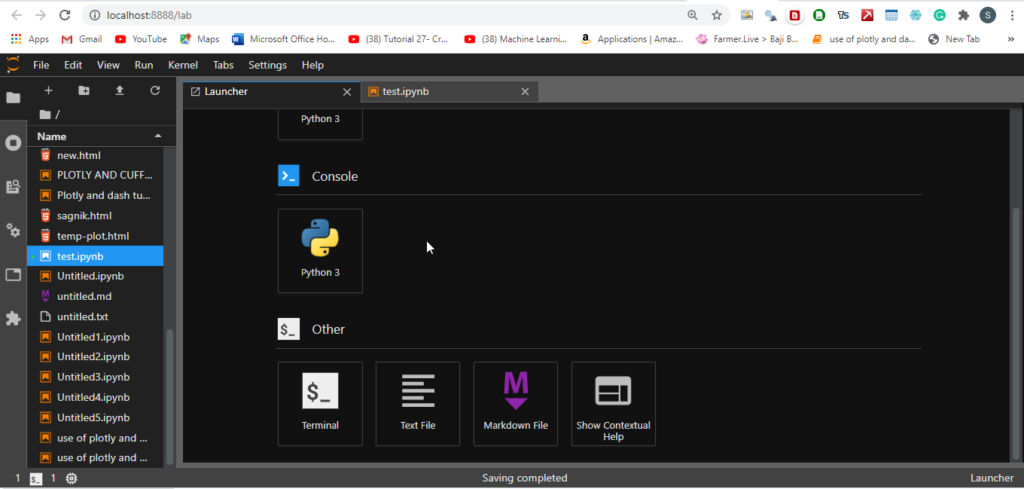Screen dimensions: 1024x489
Task: Open the Kernel menu
Action: (x=183, y=65)
